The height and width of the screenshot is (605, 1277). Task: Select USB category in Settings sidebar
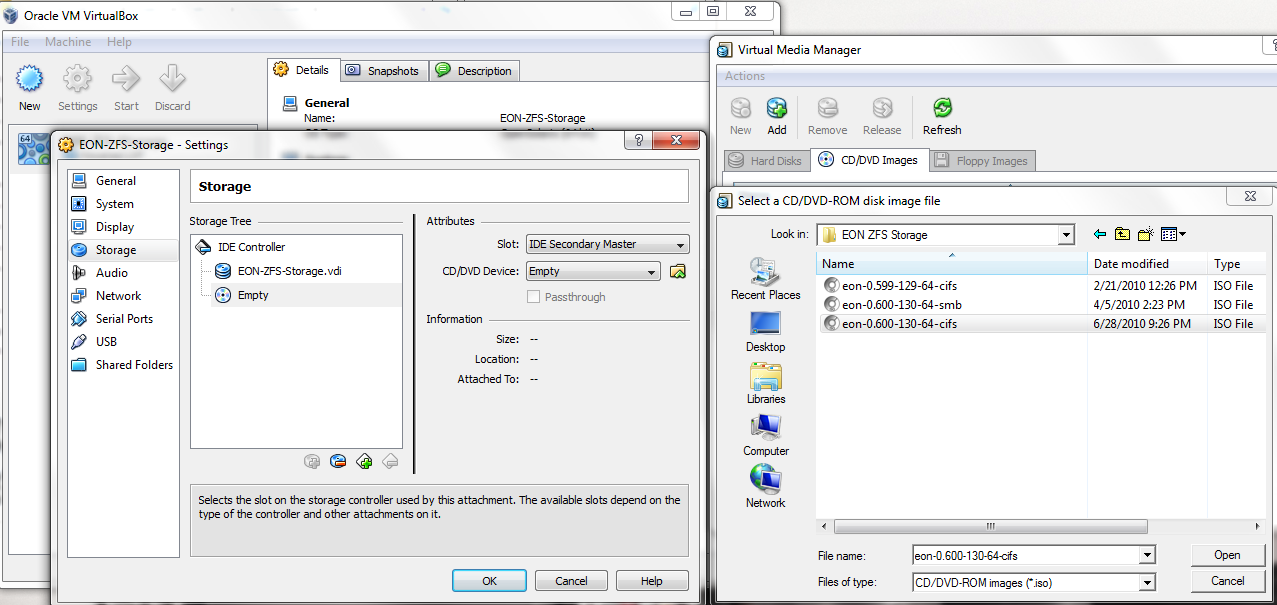[123, 342]
